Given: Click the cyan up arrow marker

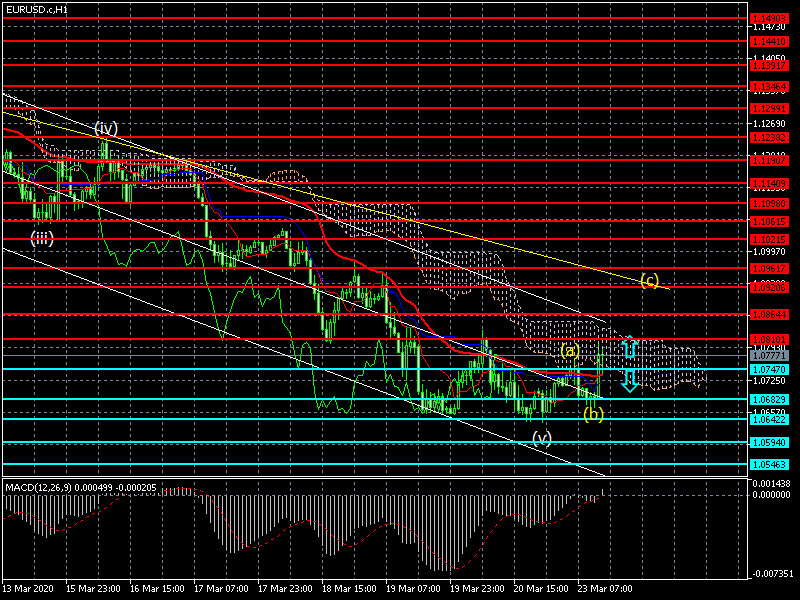Looking at the screenshot, I should (x=629, y=349).
